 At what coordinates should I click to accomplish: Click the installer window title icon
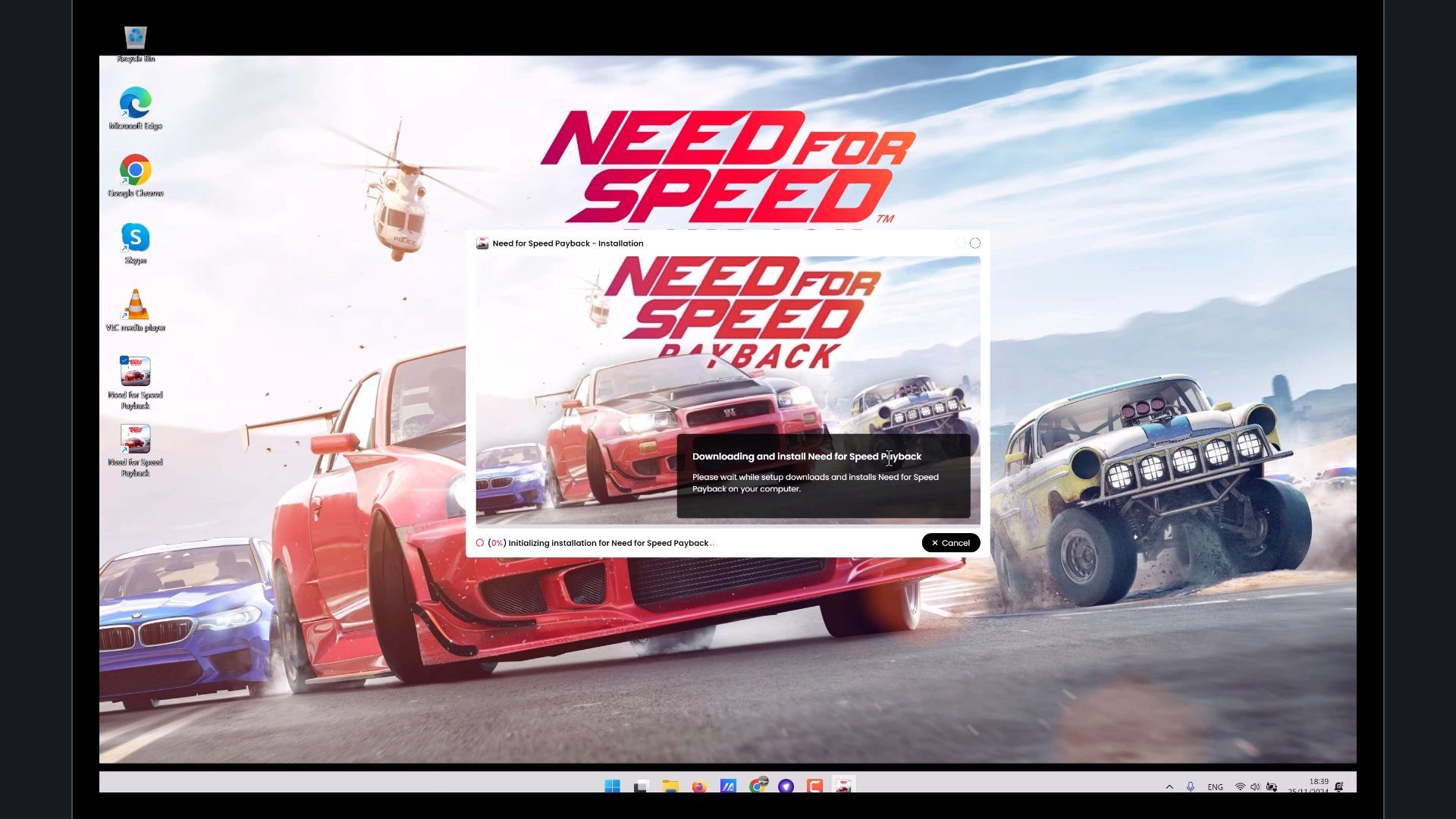point(482,243)
